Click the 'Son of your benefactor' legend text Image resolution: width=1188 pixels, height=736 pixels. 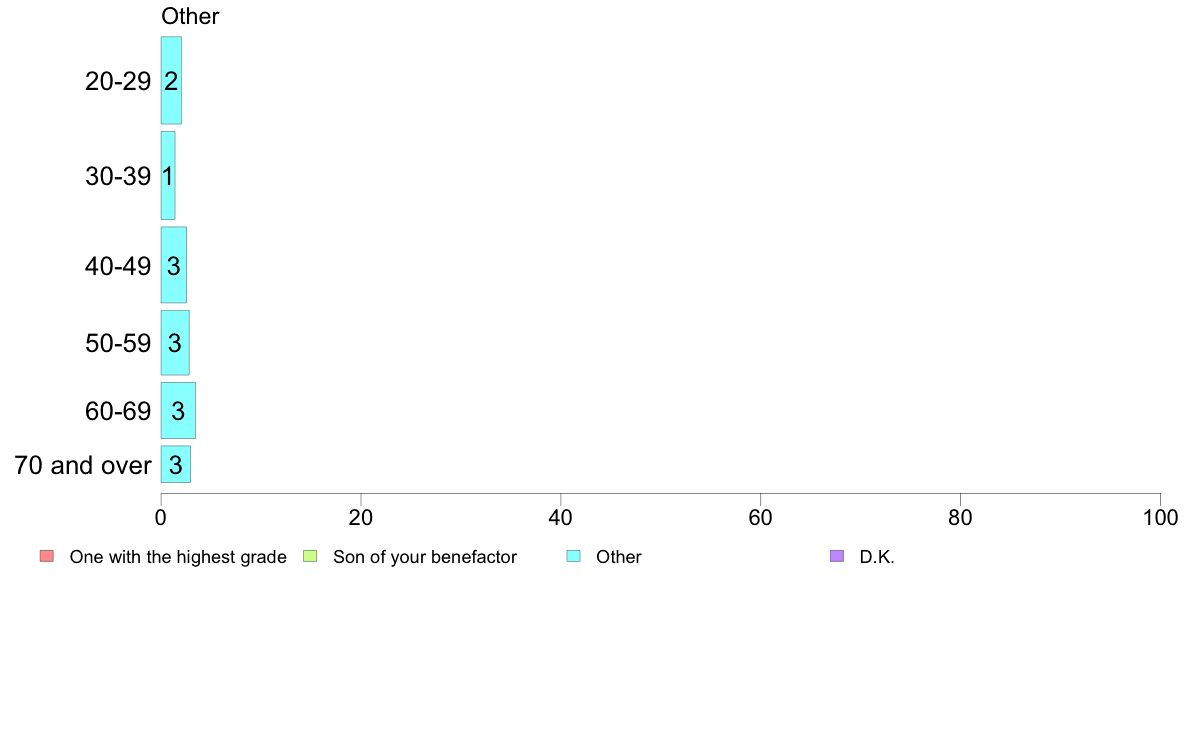425,557
